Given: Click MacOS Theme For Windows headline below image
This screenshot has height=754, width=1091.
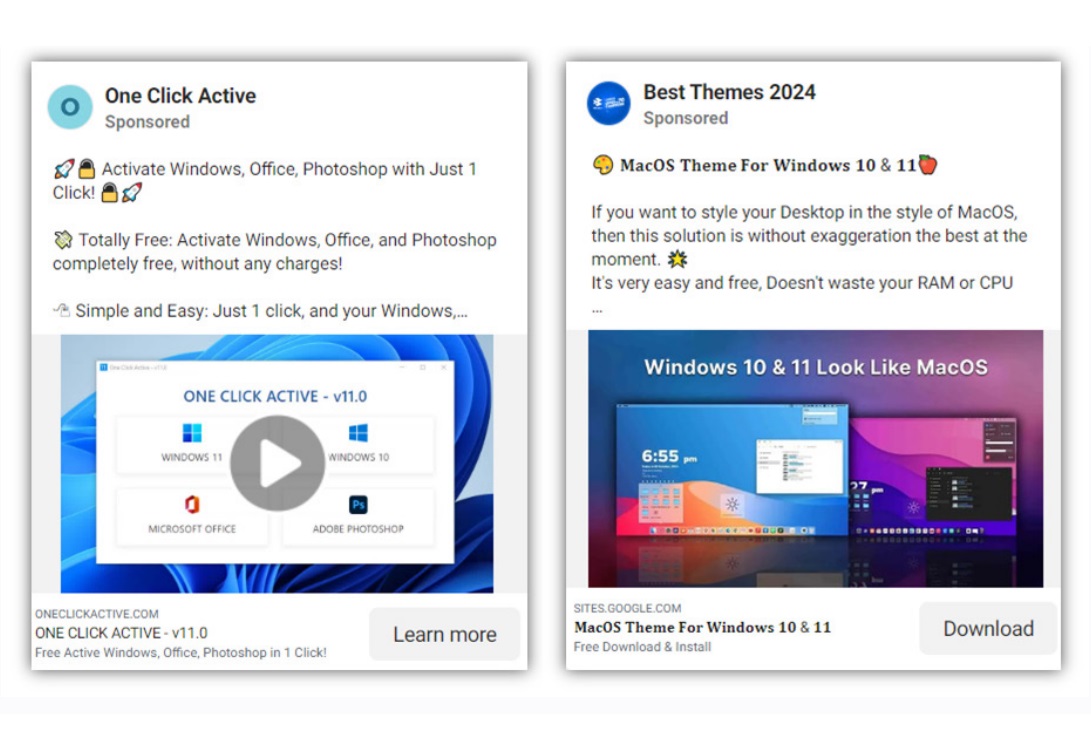Looking at the screenshot, I should (702, 628).
